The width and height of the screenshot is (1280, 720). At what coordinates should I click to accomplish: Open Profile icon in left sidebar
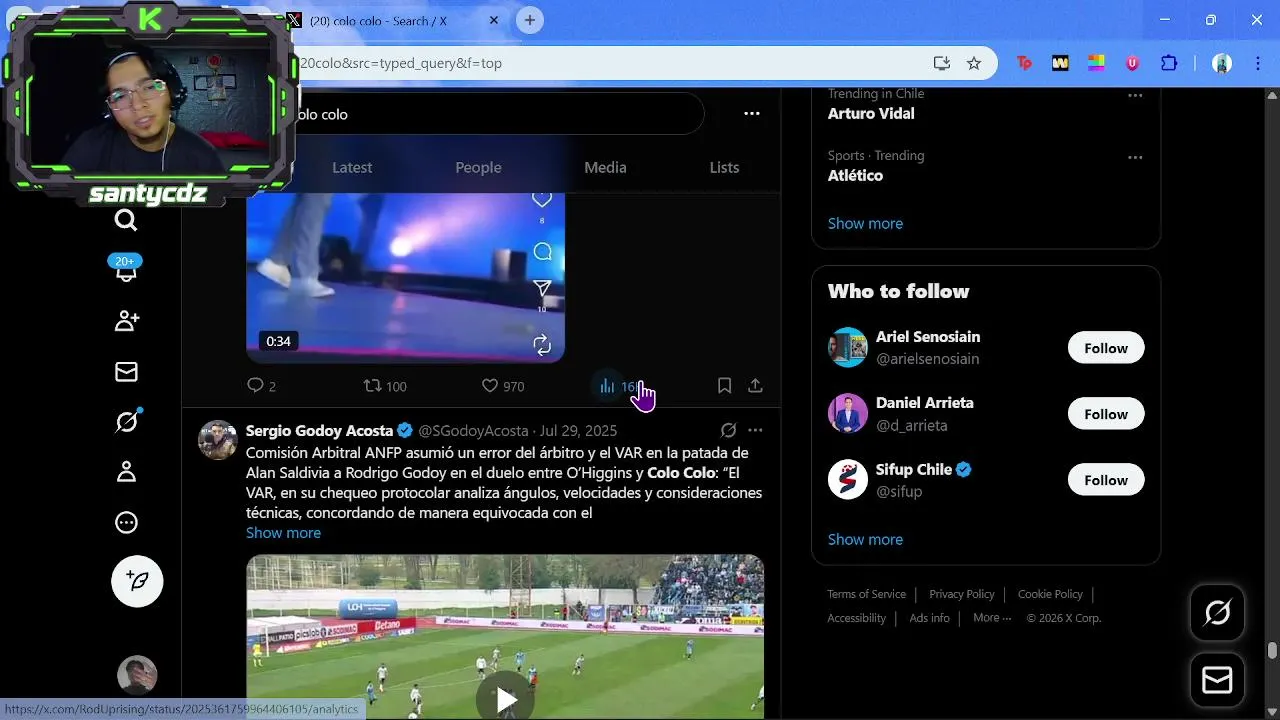coord(127,472)
